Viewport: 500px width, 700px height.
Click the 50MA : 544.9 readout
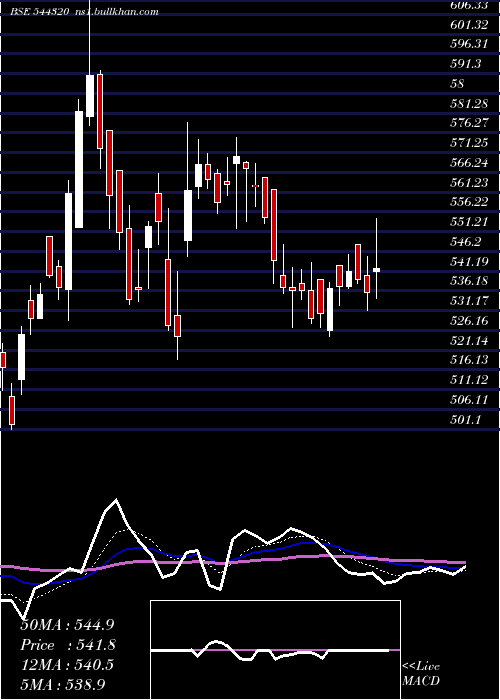click(67, 625)
